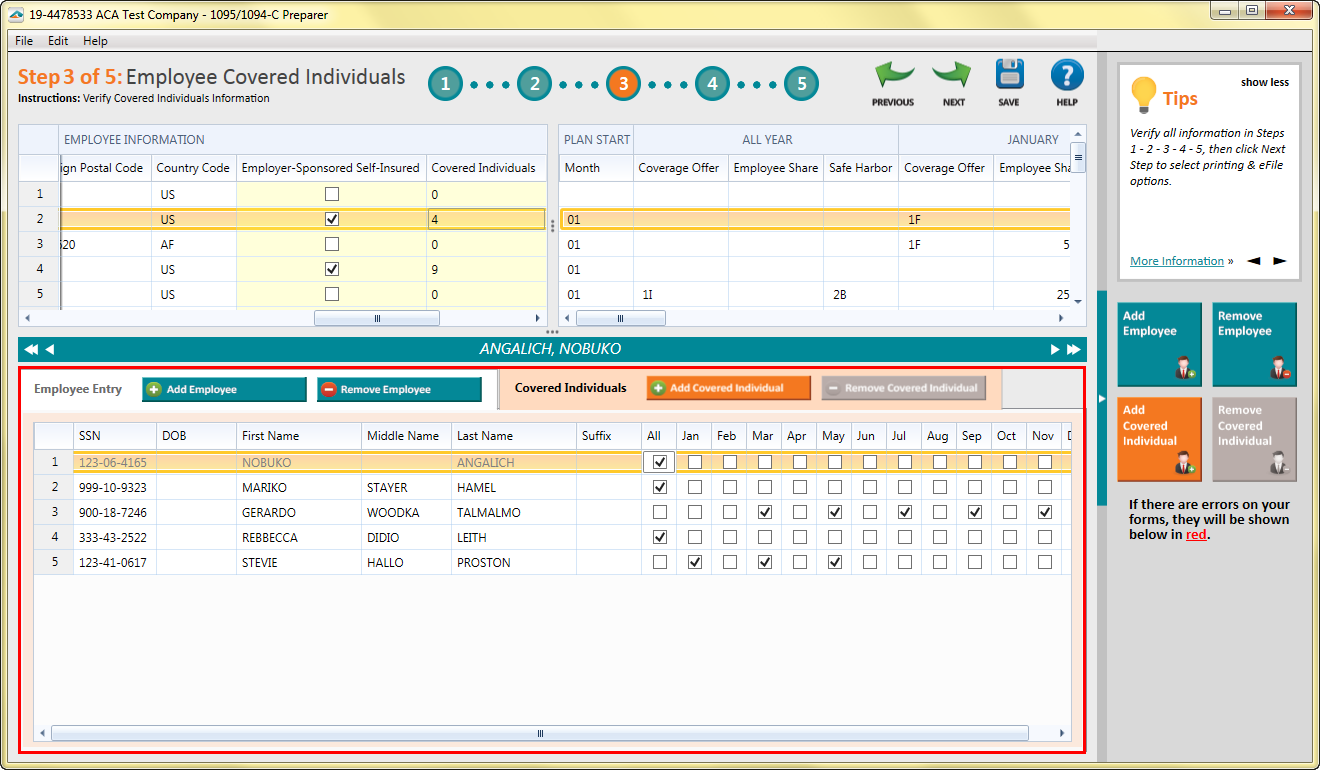Screen dimensions: 1320x770
Task: Open the File menu
Action: [24, 41]
